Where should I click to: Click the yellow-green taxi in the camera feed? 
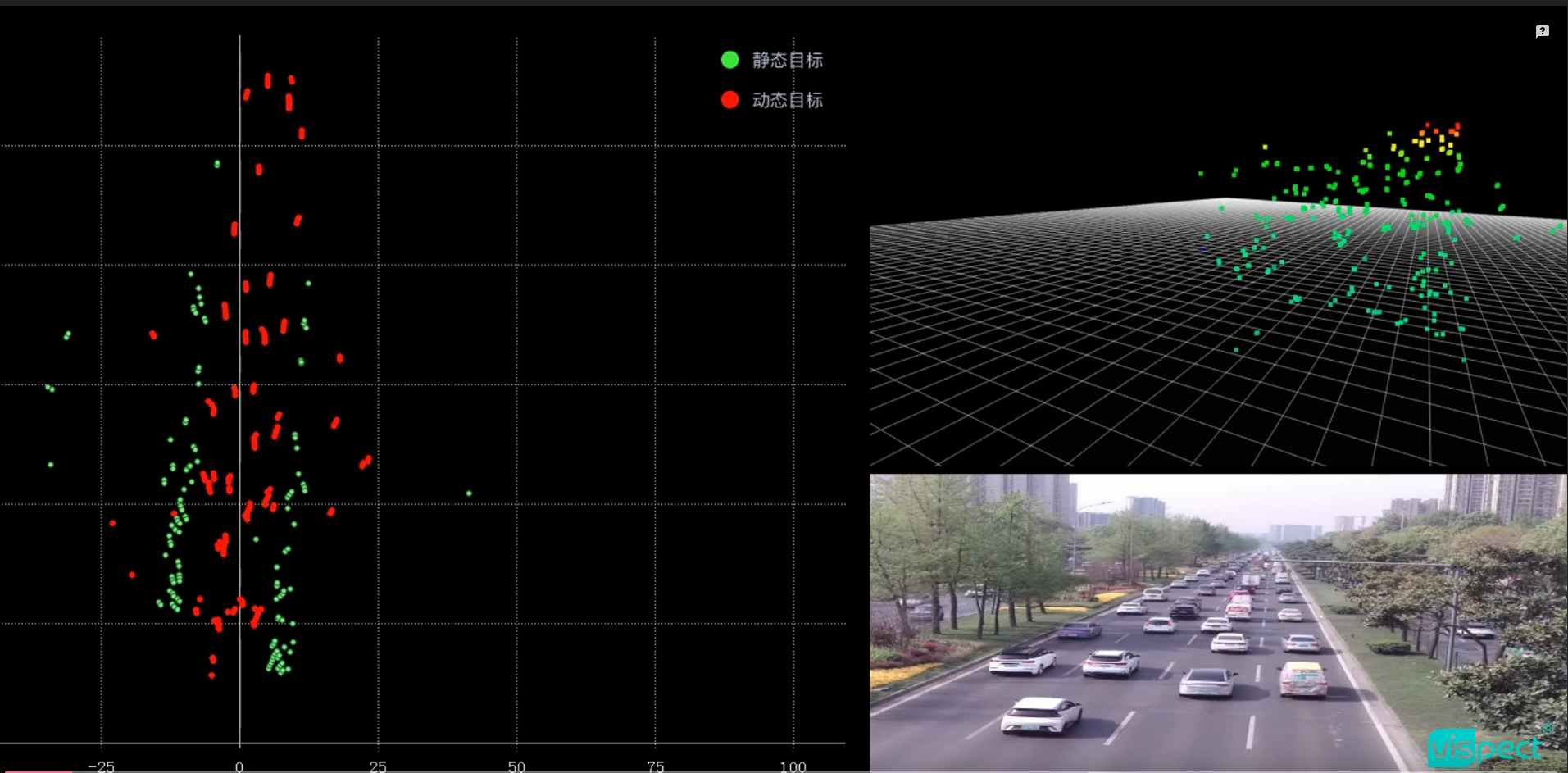(1302, 680)
